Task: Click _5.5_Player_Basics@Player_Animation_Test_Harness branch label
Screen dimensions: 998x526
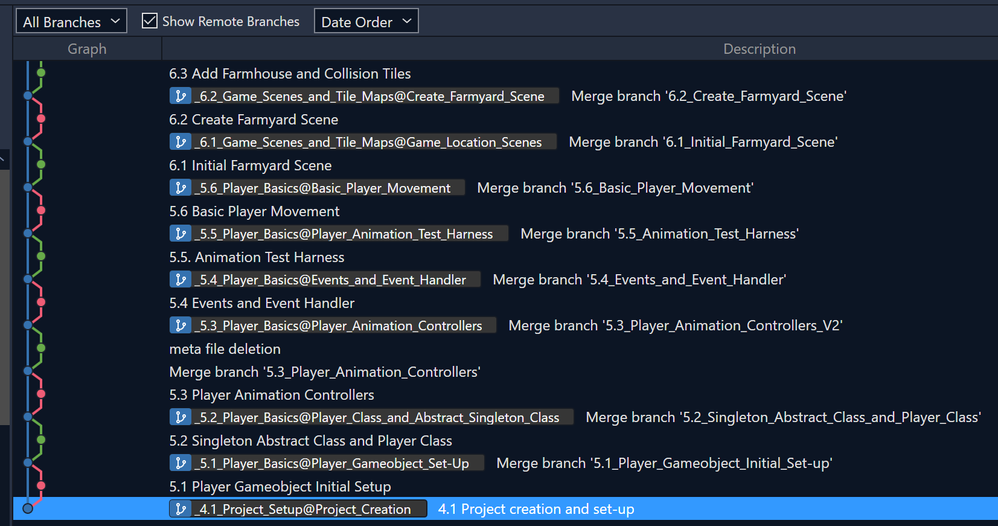Action: pos(339,234)
